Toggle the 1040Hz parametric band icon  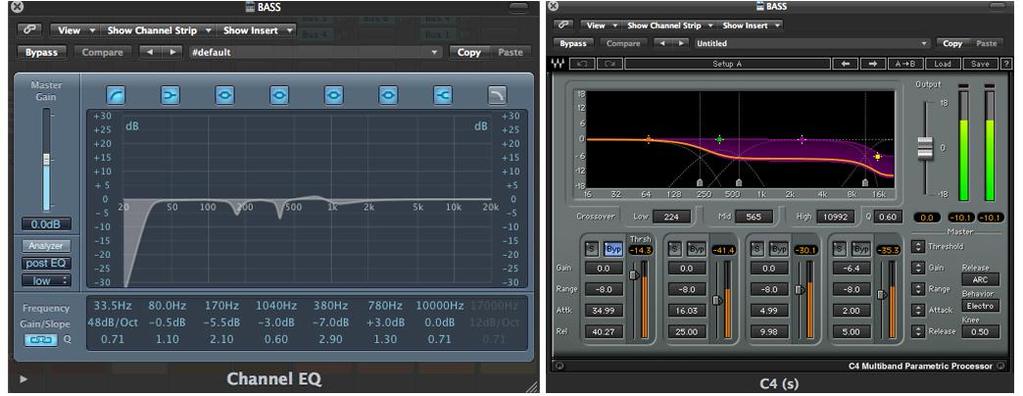tap(279, 96)
